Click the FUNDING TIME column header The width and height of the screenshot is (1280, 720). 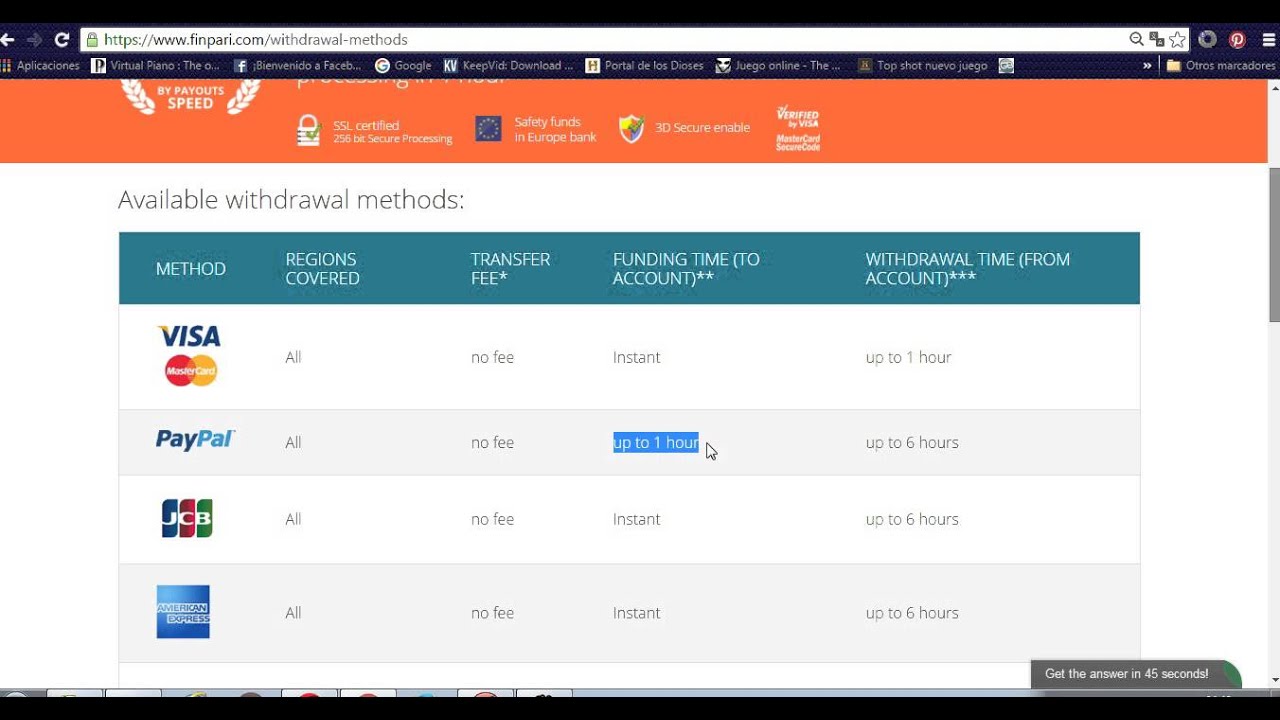click(686, 268)
